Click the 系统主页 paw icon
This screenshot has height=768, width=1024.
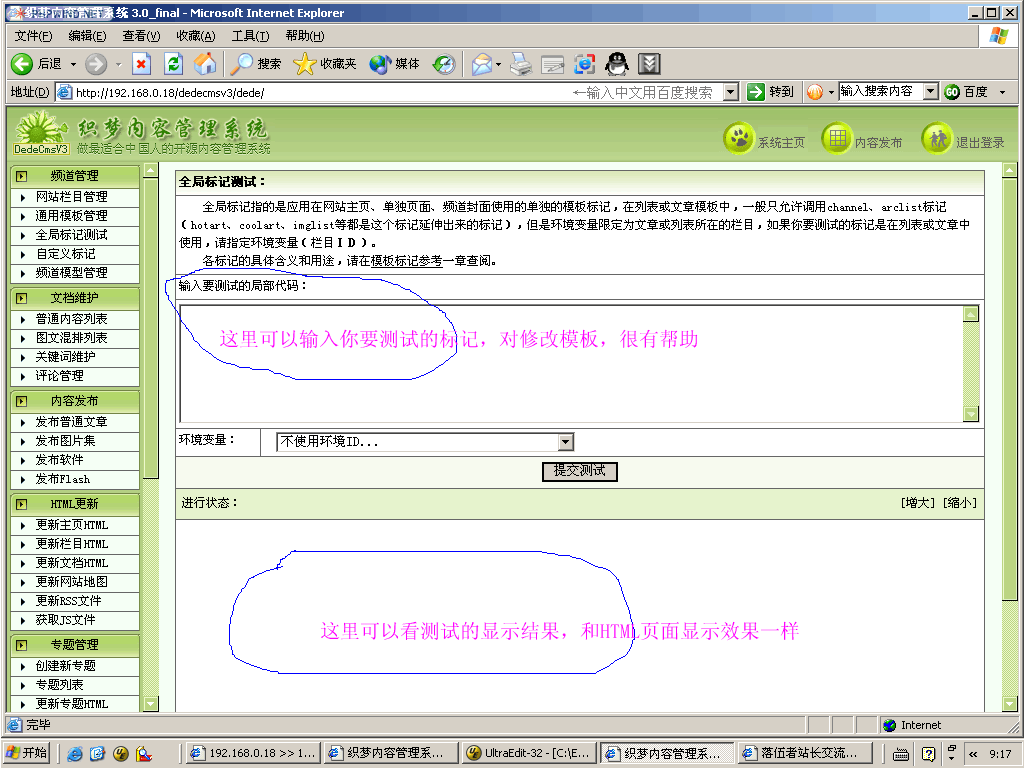738,140
